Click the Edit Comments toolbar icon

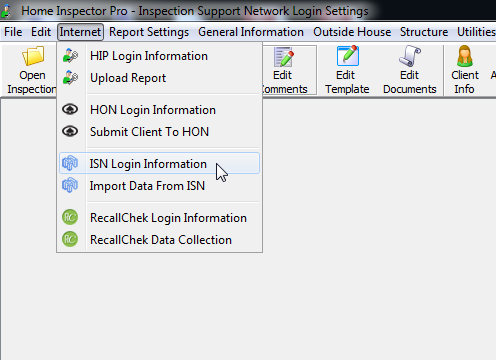point(284,57)
